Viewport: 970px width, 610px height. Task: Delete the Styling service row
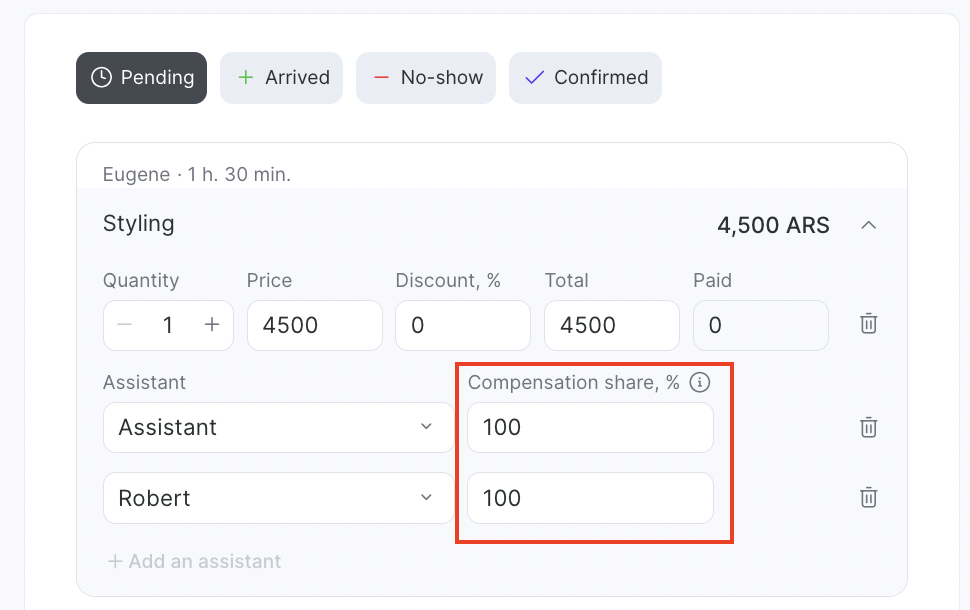(869, 324)
